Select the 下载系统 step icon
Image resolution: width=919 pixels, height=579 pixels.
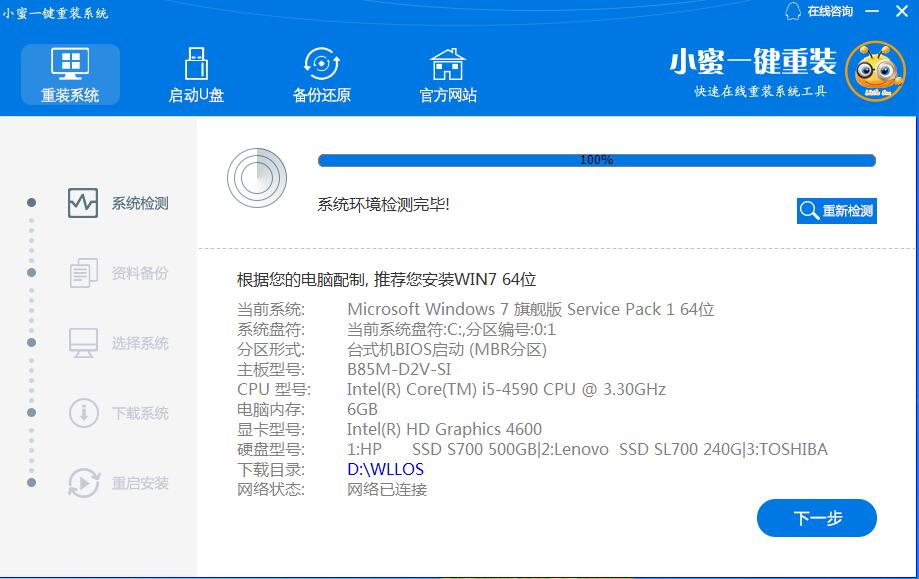pos(85,412)
